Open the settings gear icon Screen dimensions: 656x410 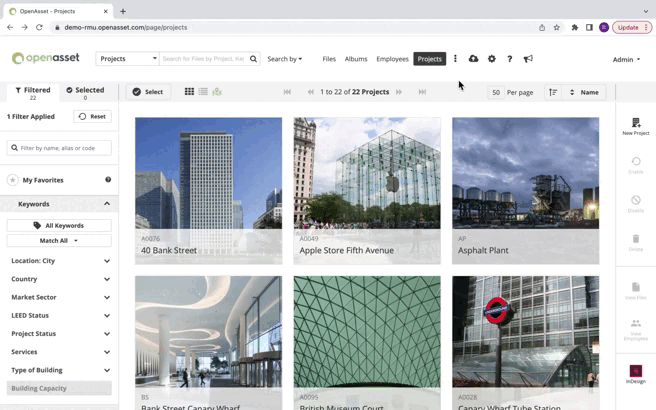492,59
